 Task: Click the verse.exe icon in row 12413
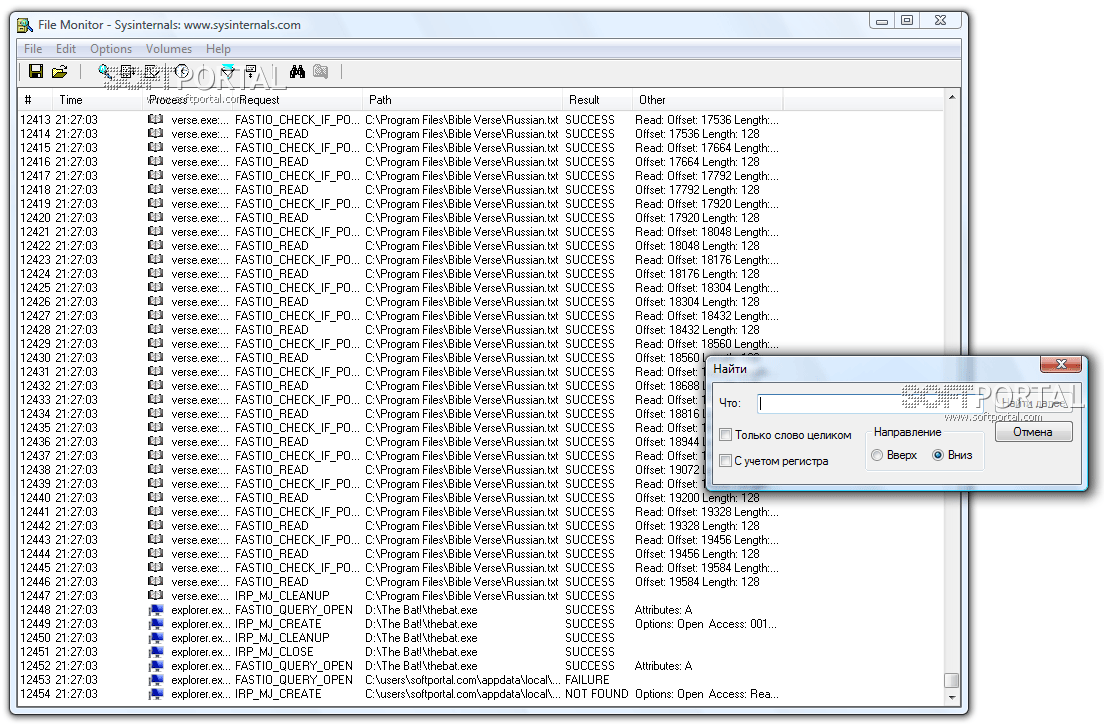[156, 120]
